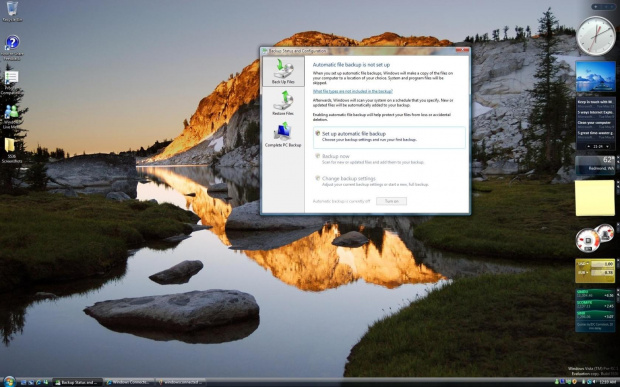Expand the EUR currency dropdown in gadget
Image resolution: width=620 pixels, height=387 pixels.
click(582, 272)
